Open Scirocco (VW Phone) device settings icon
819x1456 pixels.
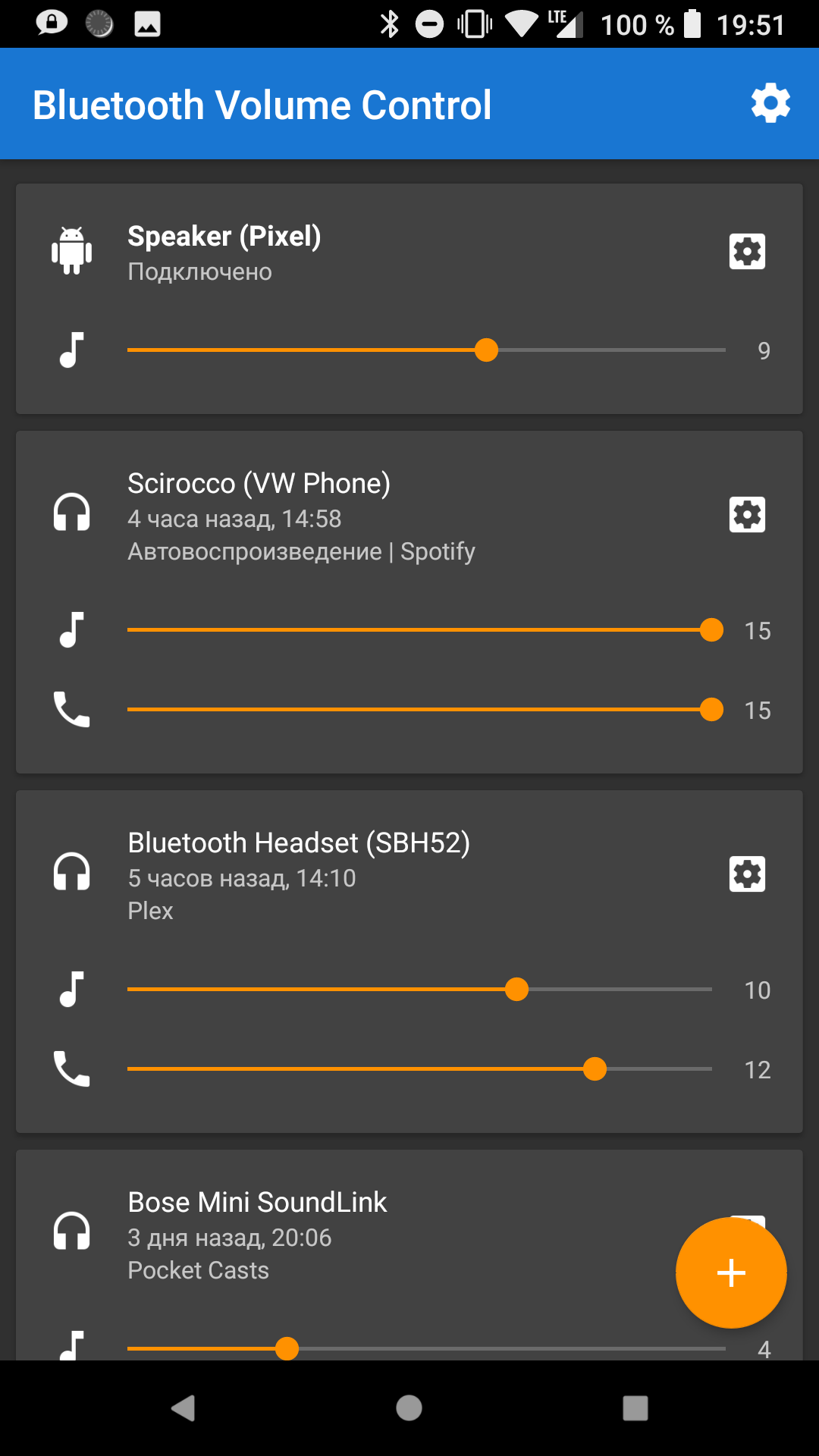(x=747, y=514)
